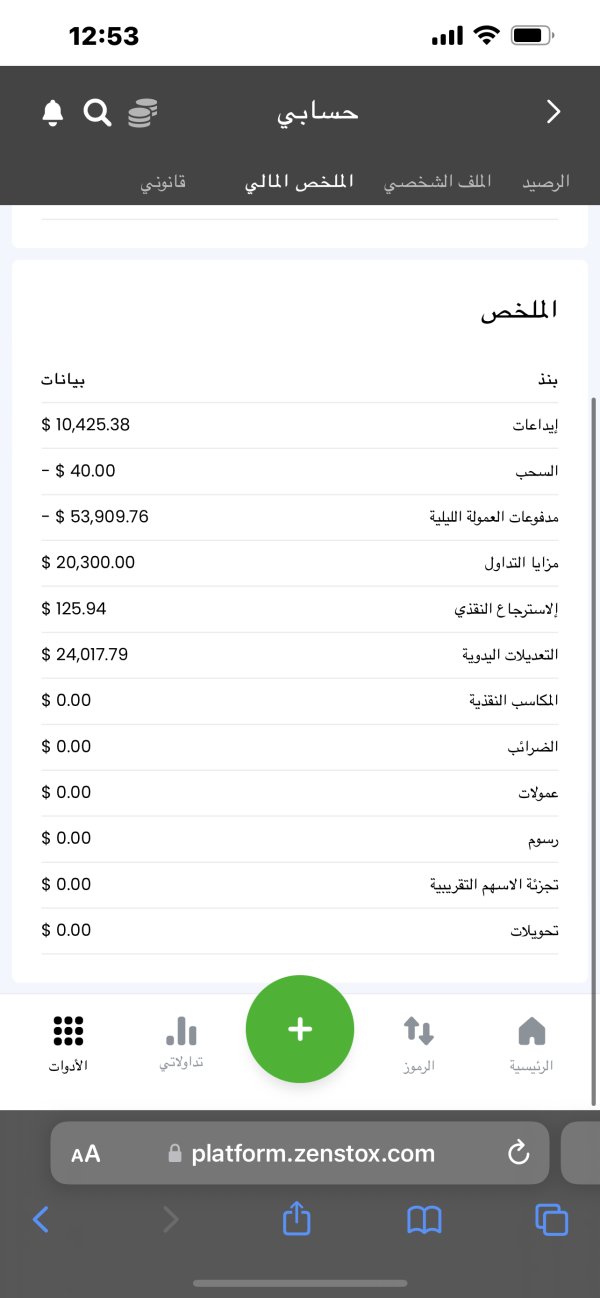Screen dimensions: 600x1298
Task: Open the Safari bookmarks icon
Action: click(x=424, y=1219)
